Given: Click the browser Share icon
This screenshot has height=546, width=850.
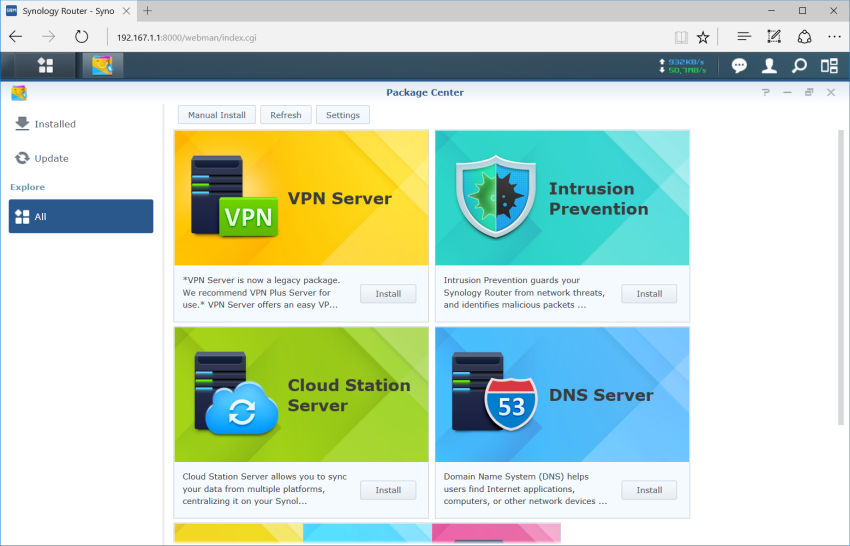Looking at the screenshot, I should [x=804, y=36].
